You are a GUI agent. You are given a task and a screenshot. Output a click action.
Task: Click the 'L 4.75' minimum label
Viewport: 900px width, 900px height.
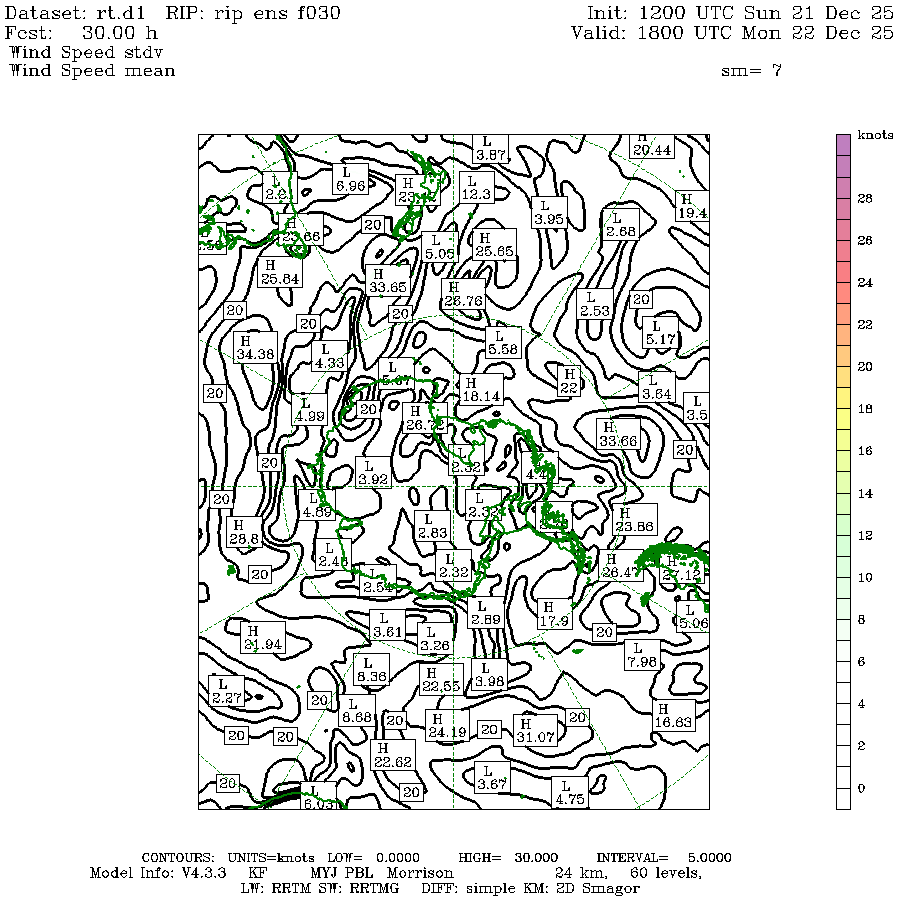(x=570, y=792)
